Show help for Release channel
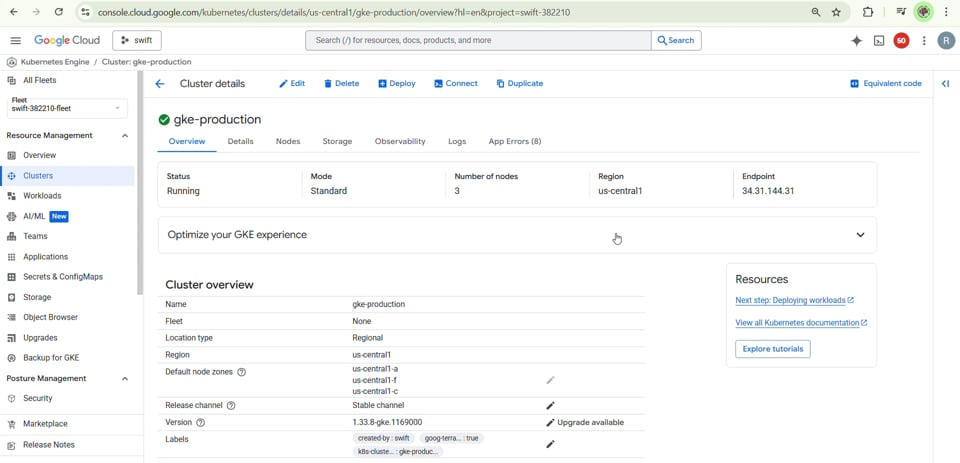Image resolution: width=960 pixels, height=463 pixels. click(x=231, y=405)
